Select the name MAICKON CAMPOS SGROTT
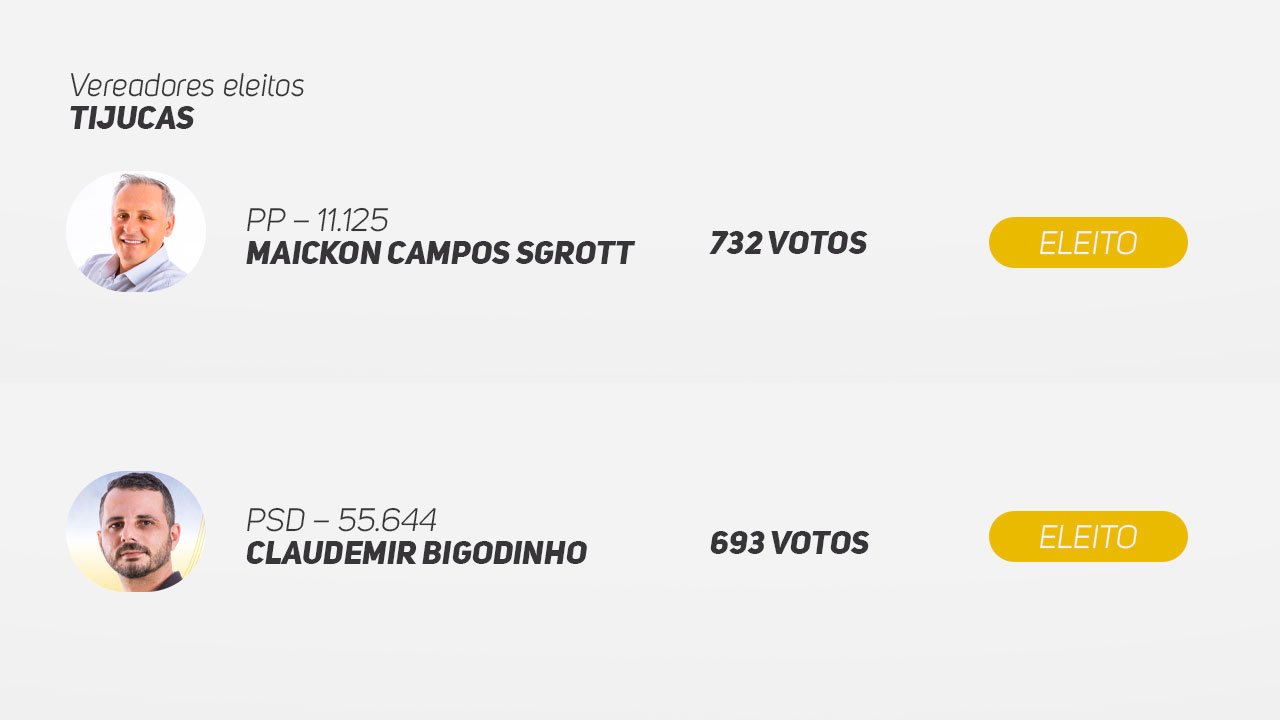The height and width of the screenshot is (720, 1280). click(440, 254)
